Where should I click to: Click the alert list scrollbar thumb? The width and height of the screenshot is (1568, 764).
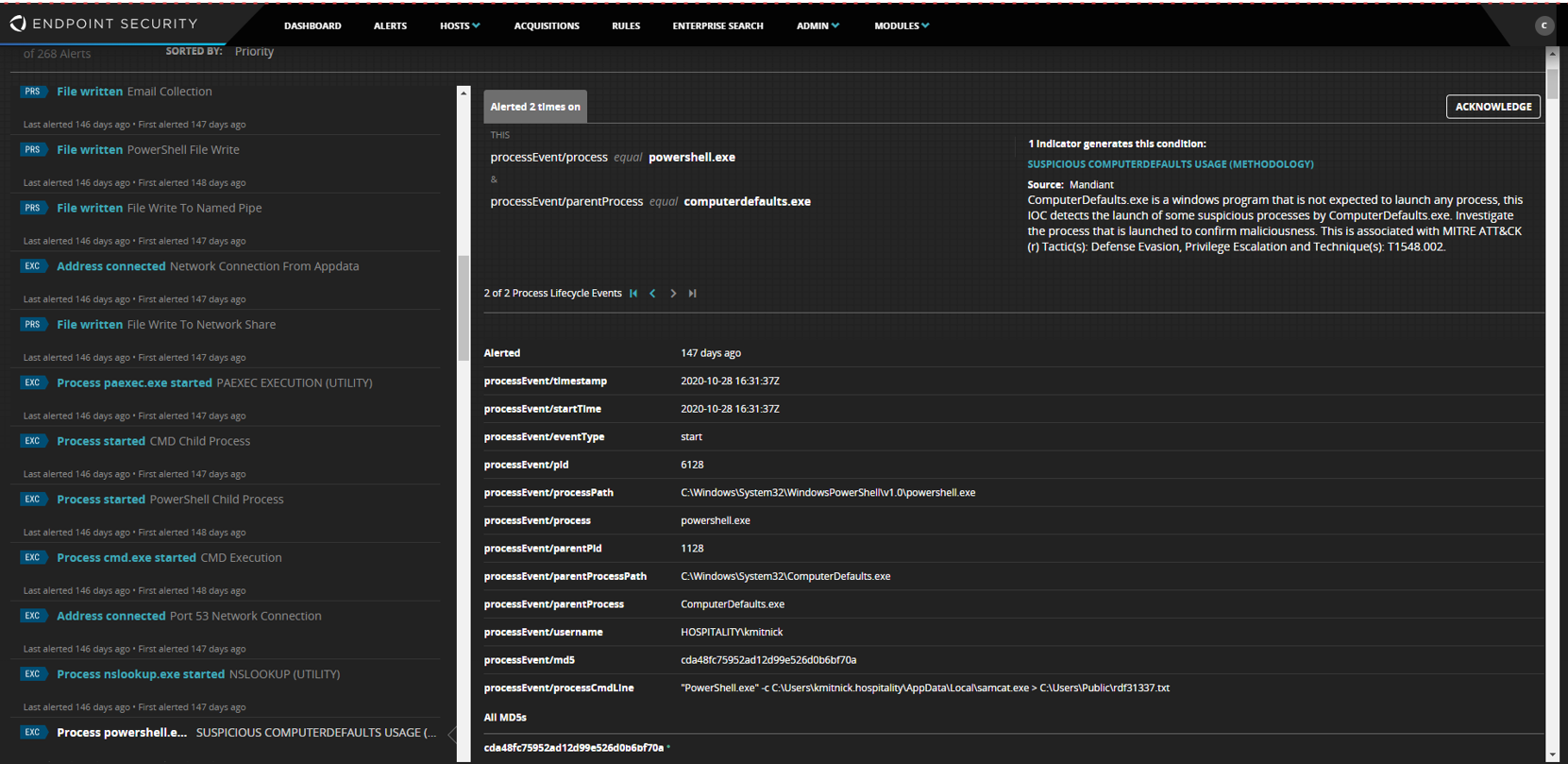[x=464, y=308]
